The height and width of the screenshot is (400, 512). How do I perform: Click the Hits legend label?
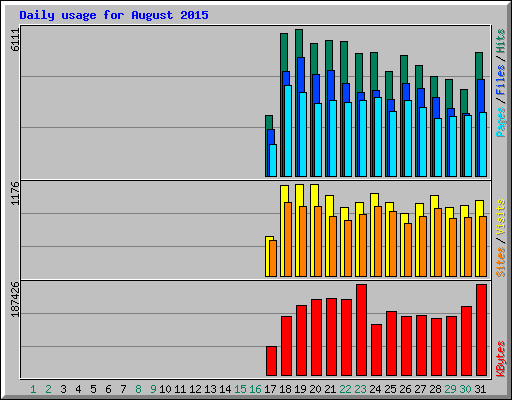click(500, 41)
